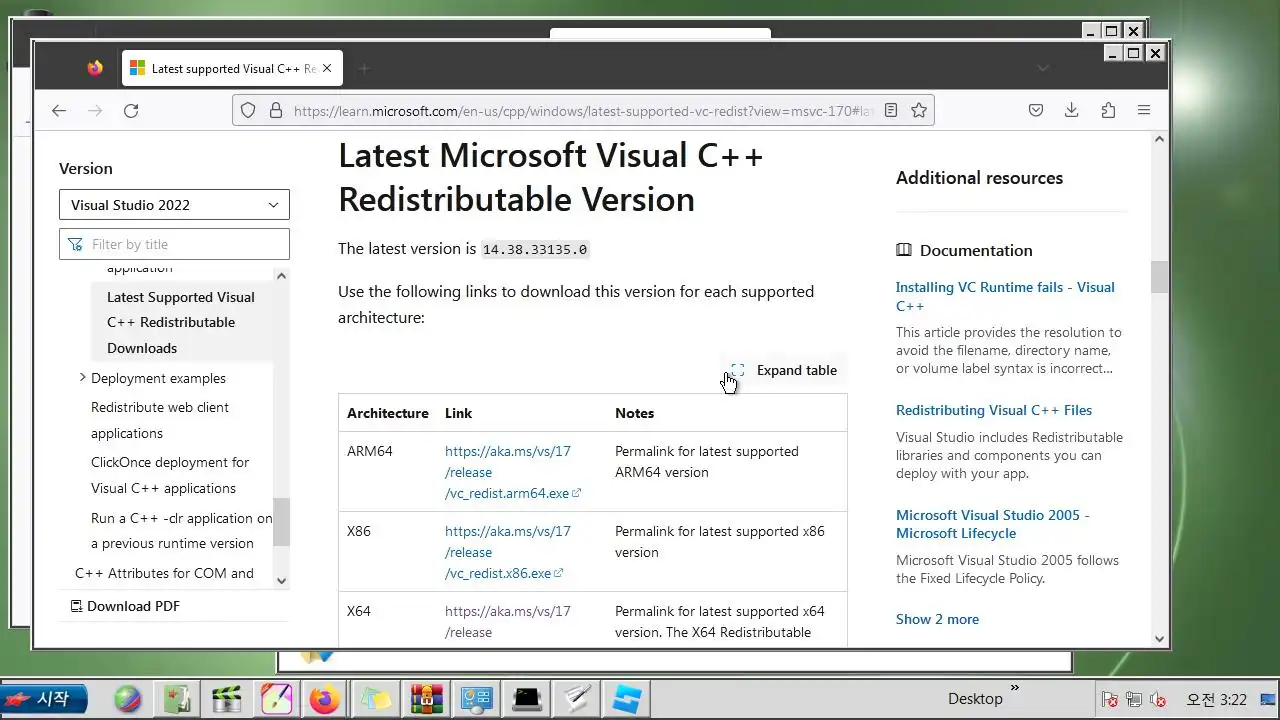Image resolution: width=1280 pixels, height=720 pixels.
Task: Launch the globe browser taskbar icon
Action: pyautogui.click(x=128, y=699)
